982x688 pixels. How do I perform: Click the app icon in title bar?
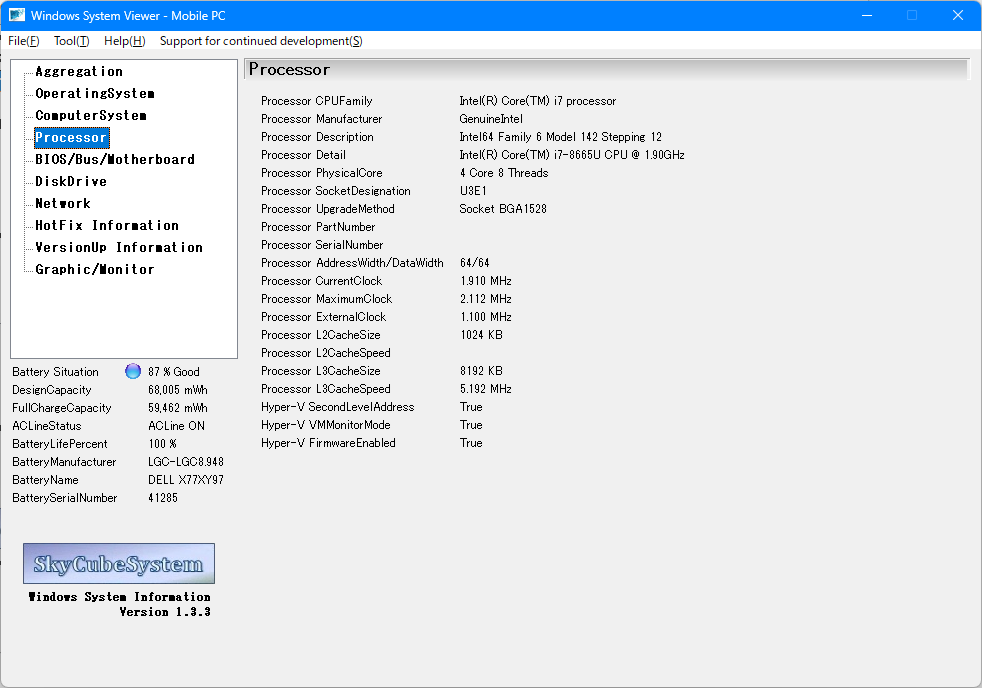17,15
